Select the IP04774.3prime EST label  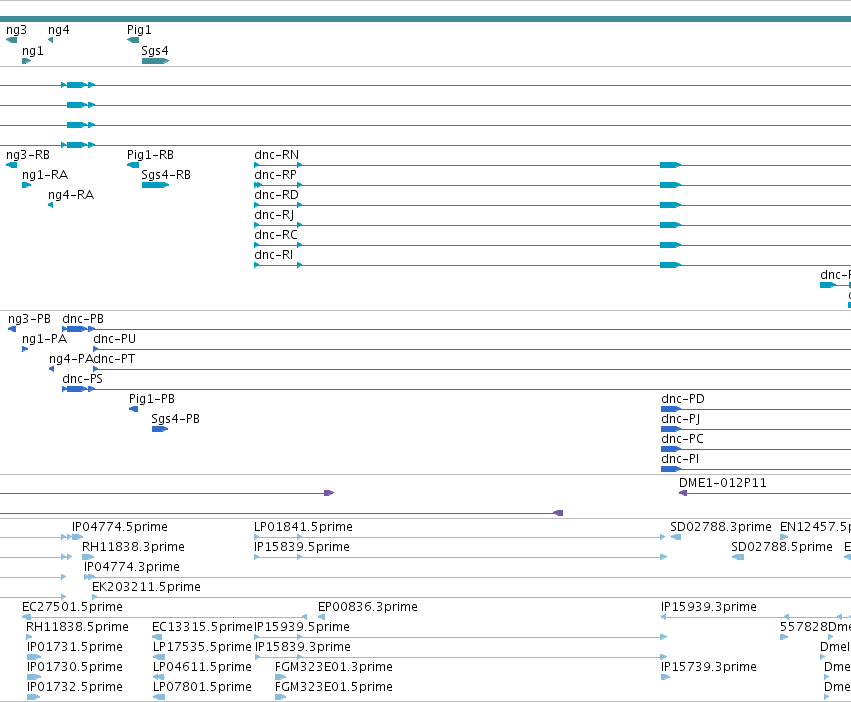[132, 567]
